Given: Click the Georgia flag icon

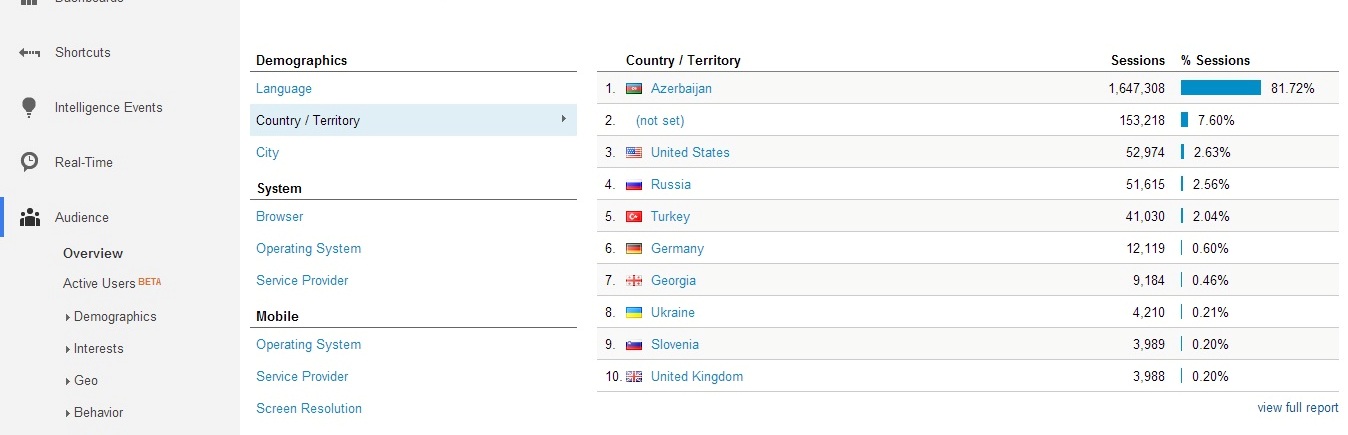Looking at the screenshot, I should click(634, 280).
